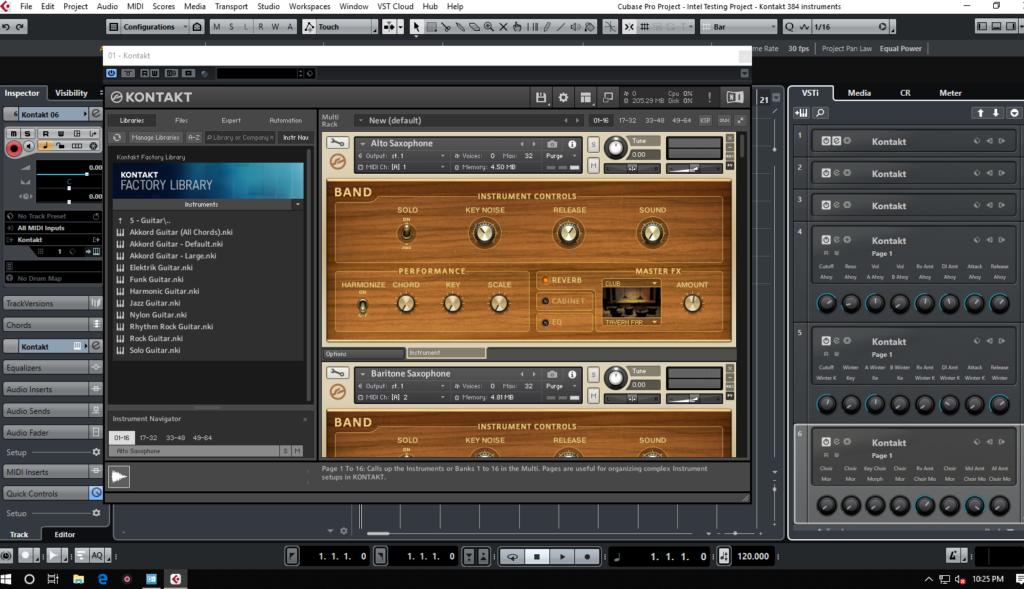Click the Redo arrow in Cubase toolbar
Image resolution: width=1024 pixels, height=589 pixels.
(20, 27)
